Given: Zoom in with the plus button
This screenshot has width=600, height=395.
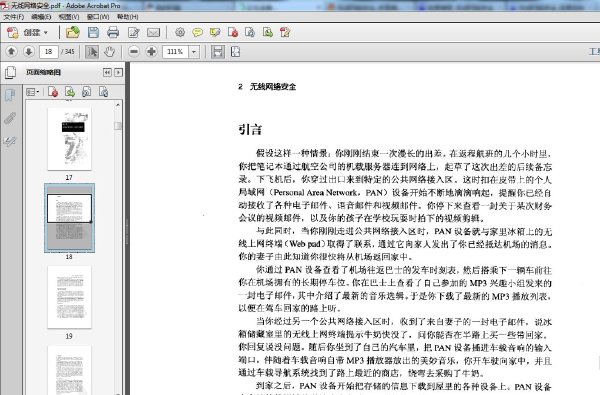Looking at the screenshot, I should pos(152,51).
